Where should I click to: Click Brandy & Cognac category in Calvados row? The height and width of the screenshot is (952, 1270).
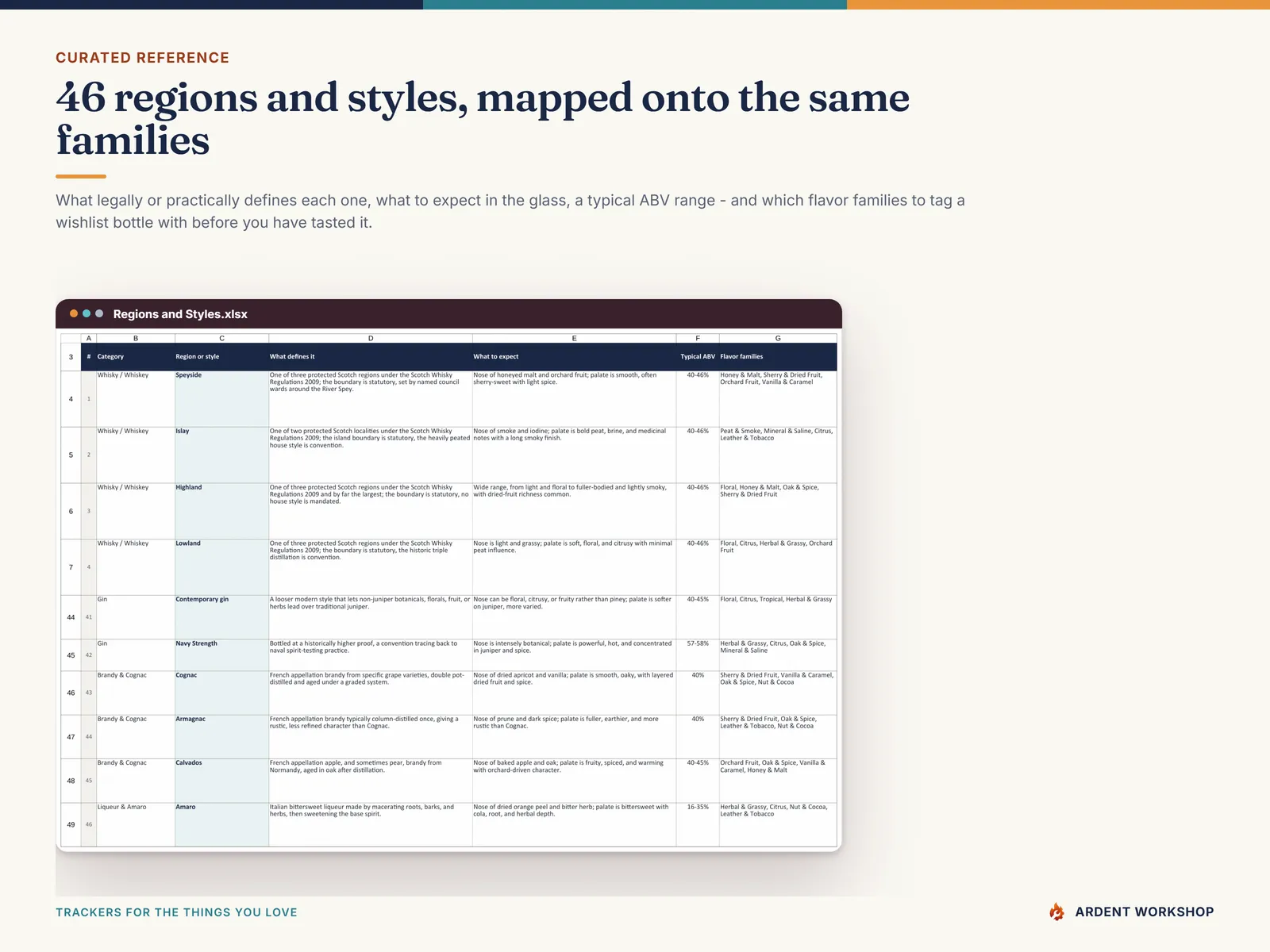[136, 781]
